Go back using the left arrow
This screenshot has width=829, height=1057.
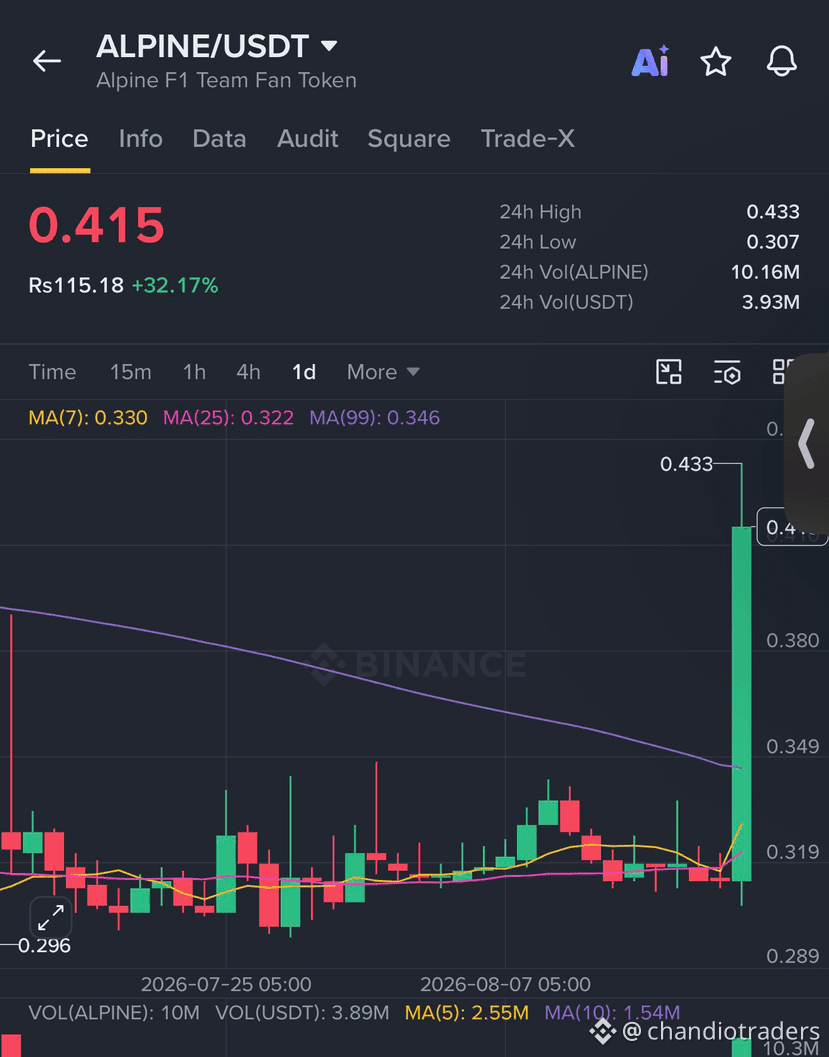click(47, 61)
